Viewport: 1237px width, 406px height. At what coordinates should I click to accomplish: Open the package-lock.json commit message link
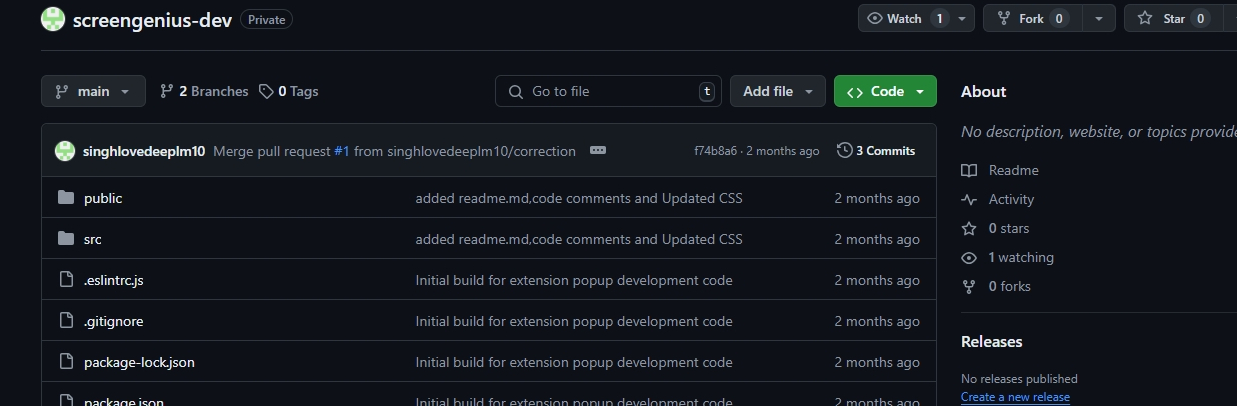tap(574, 362)
